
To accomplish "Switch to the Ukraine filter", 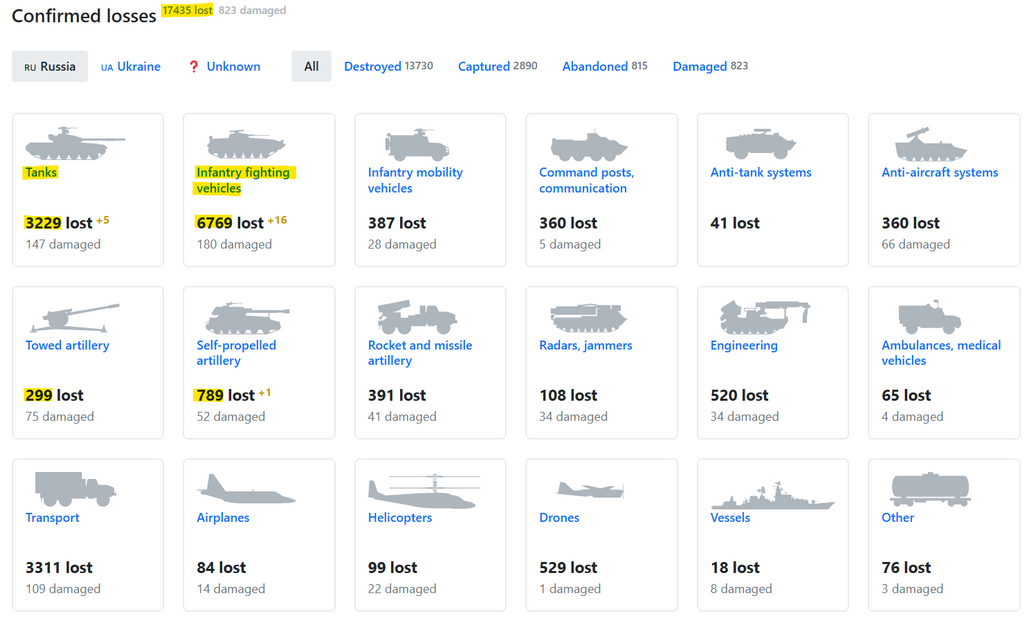I will point(131,66).
